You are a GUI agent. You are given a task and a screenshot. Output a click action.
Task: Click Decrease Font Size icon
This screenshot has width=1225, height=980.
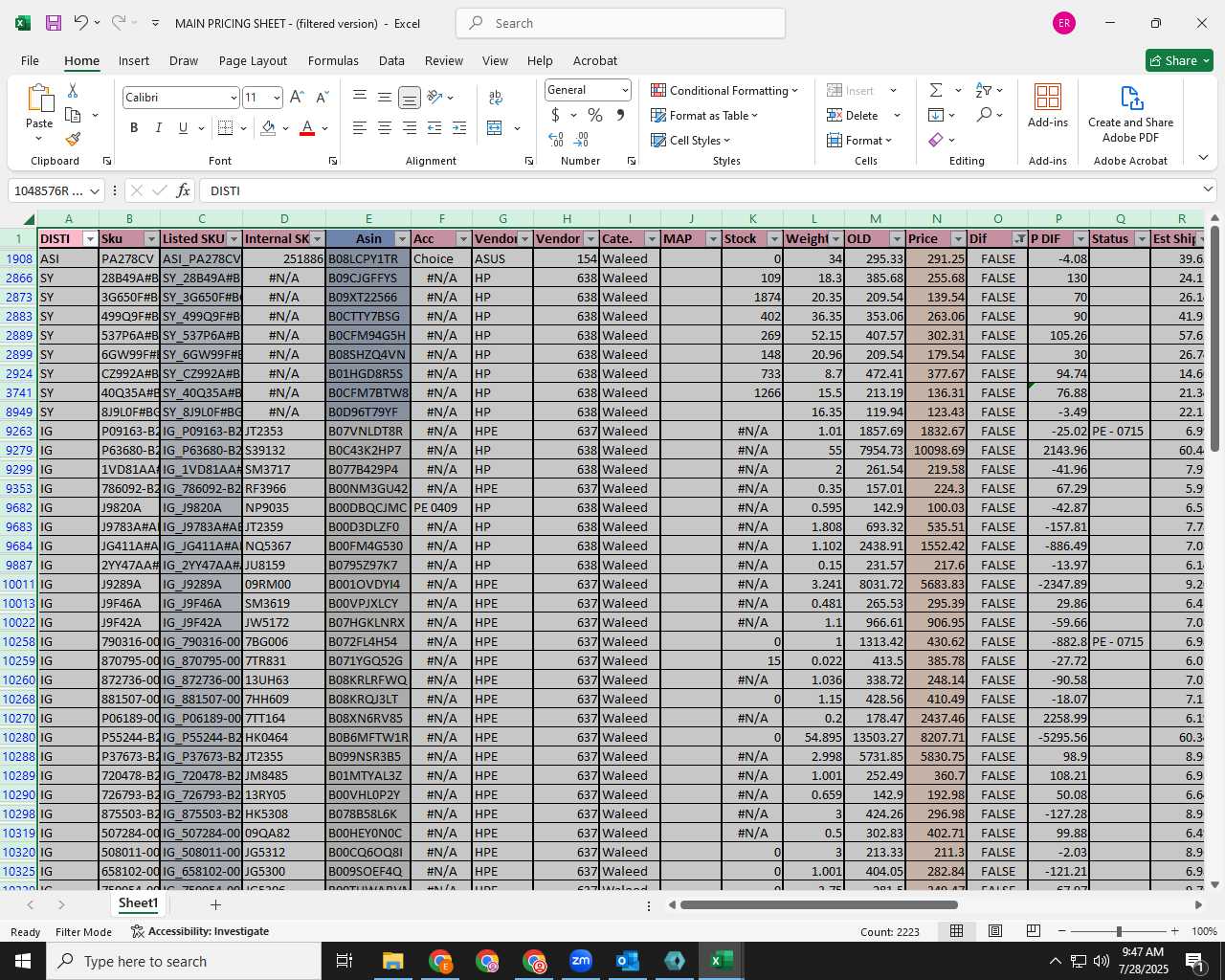tap(322, 97)
